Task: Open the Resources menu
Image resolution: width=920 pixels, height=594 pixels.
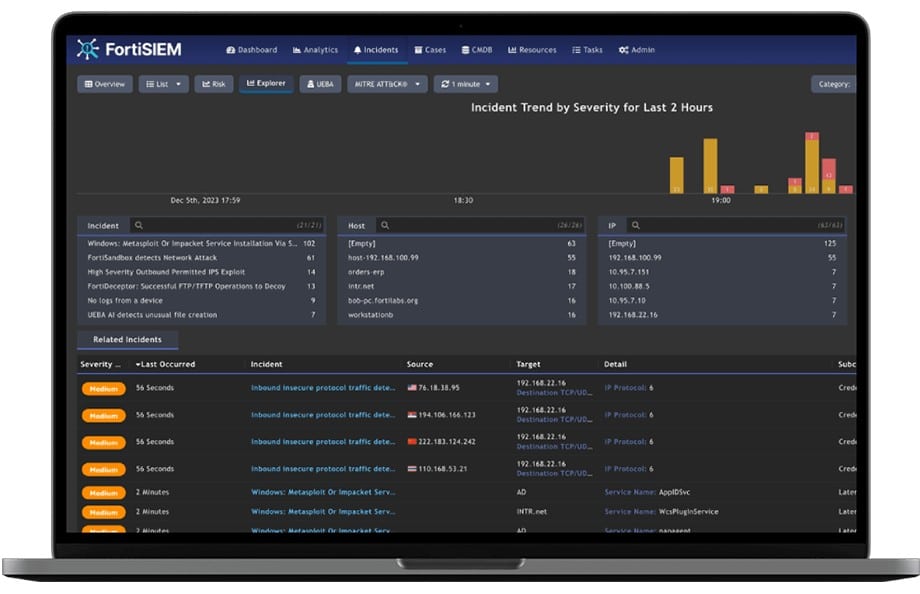Action: click(x=532, y=50)
